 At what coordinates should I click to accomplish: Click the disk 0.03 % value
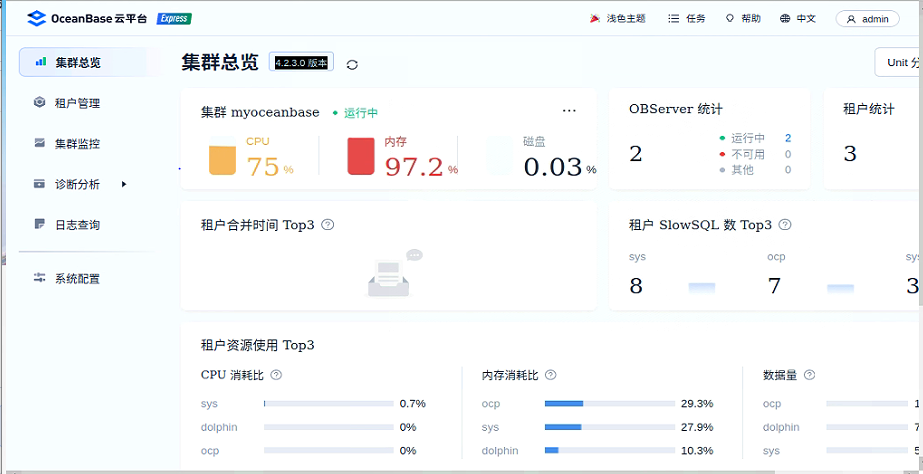[560, 167]
